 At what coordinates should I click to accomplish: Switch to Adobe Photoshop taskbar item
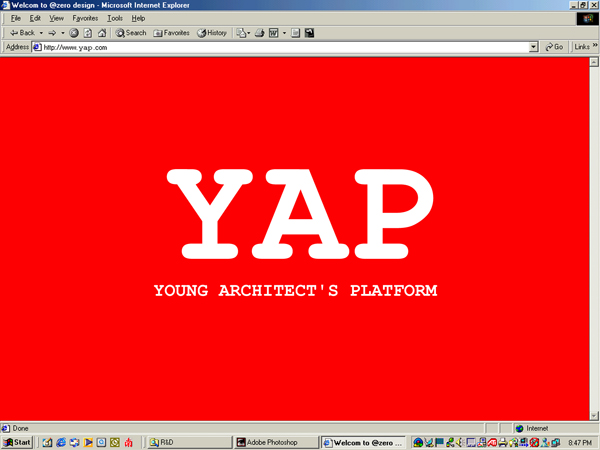pyautogui.click(x=276, y=442)
